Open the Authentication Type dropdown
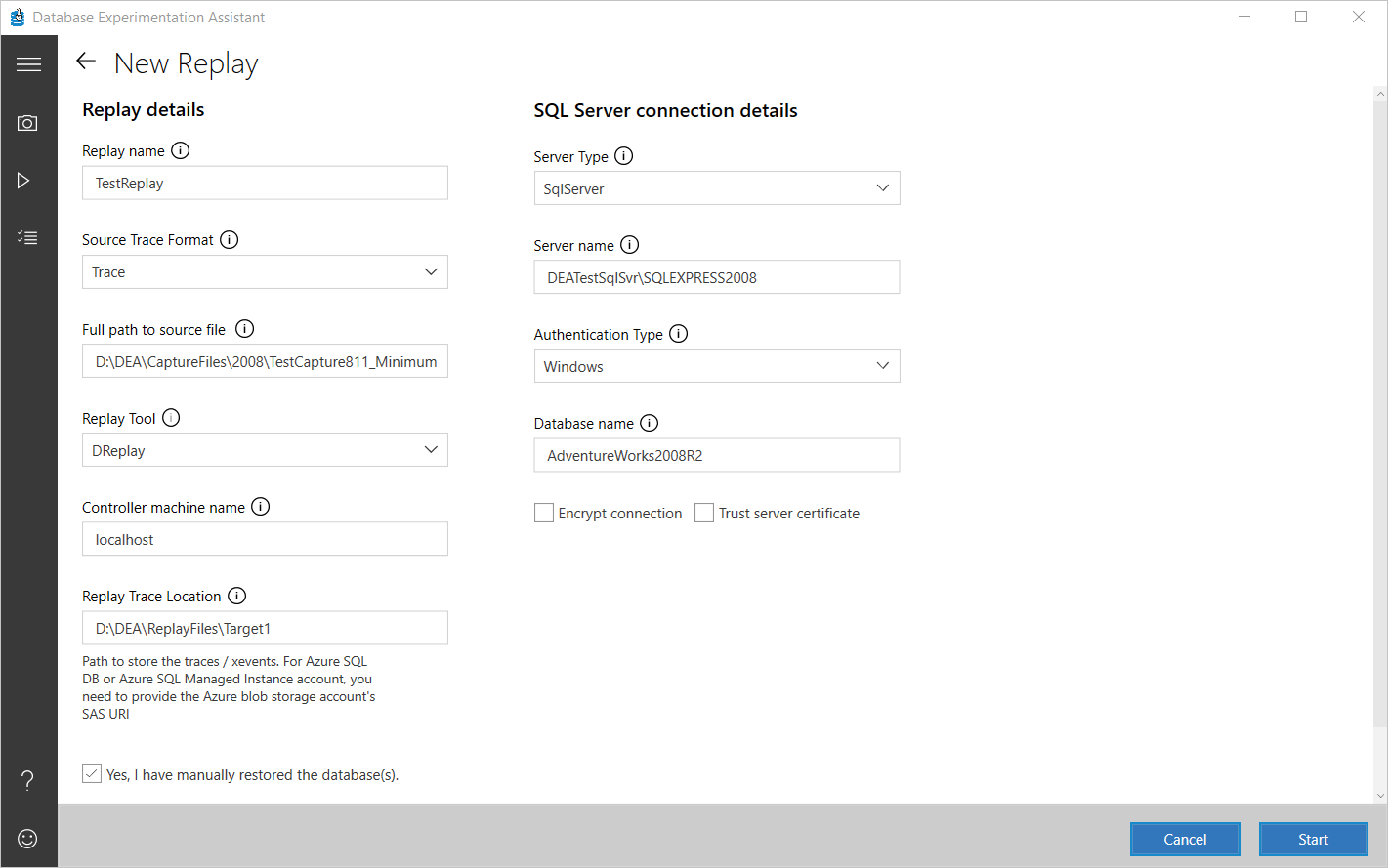The width and height of the screenshot is (1388, 868). click(717, 366)
